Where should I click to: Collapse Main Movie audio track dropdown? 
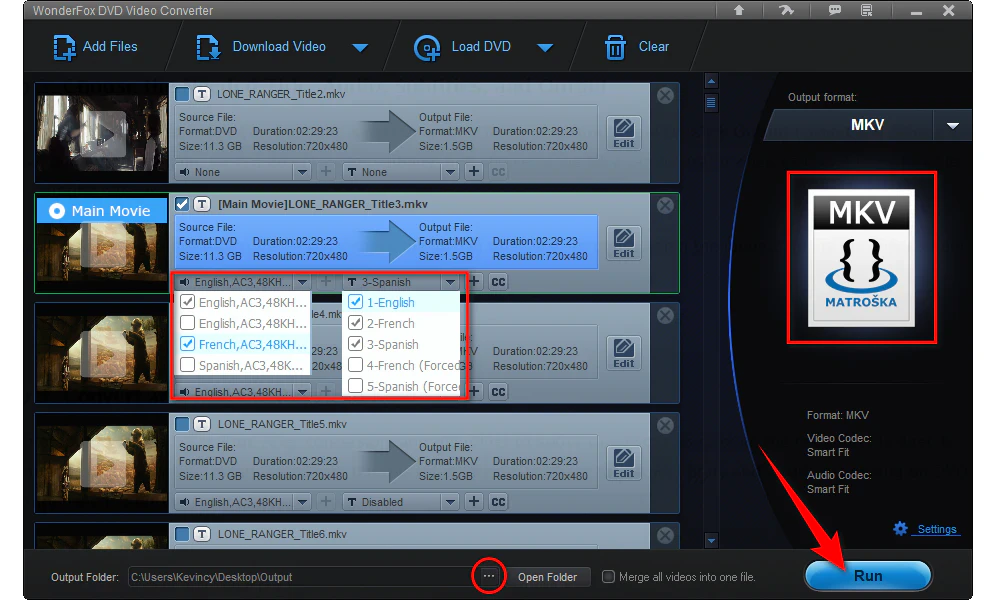[302, 282]
